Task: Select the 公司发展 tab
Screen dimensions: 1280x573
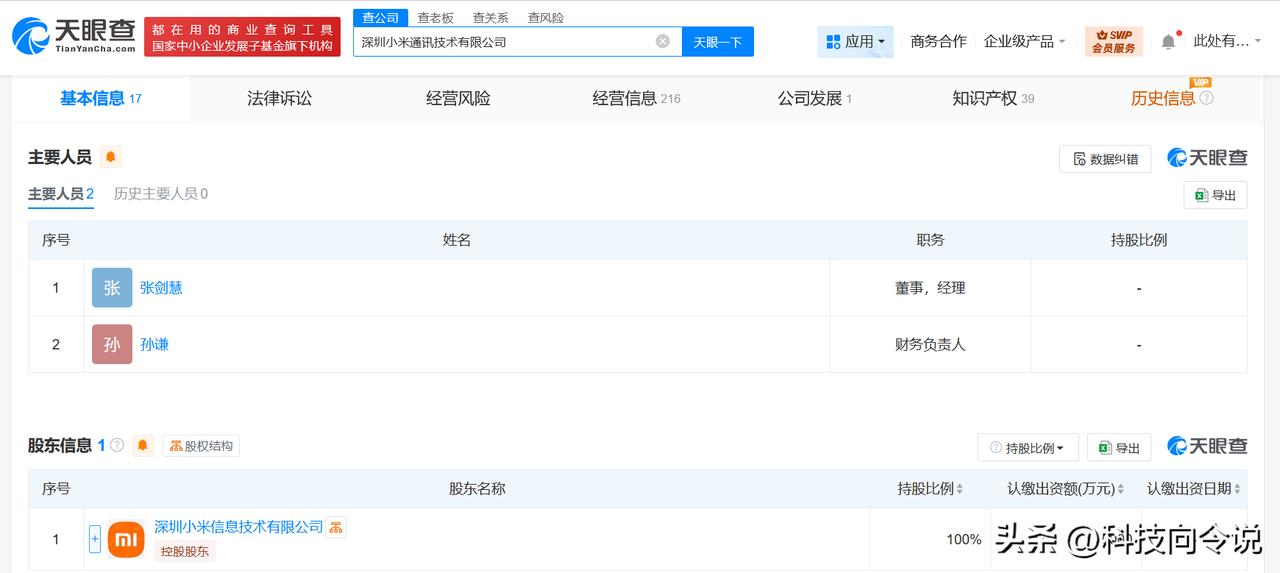Action: [815, 98]
